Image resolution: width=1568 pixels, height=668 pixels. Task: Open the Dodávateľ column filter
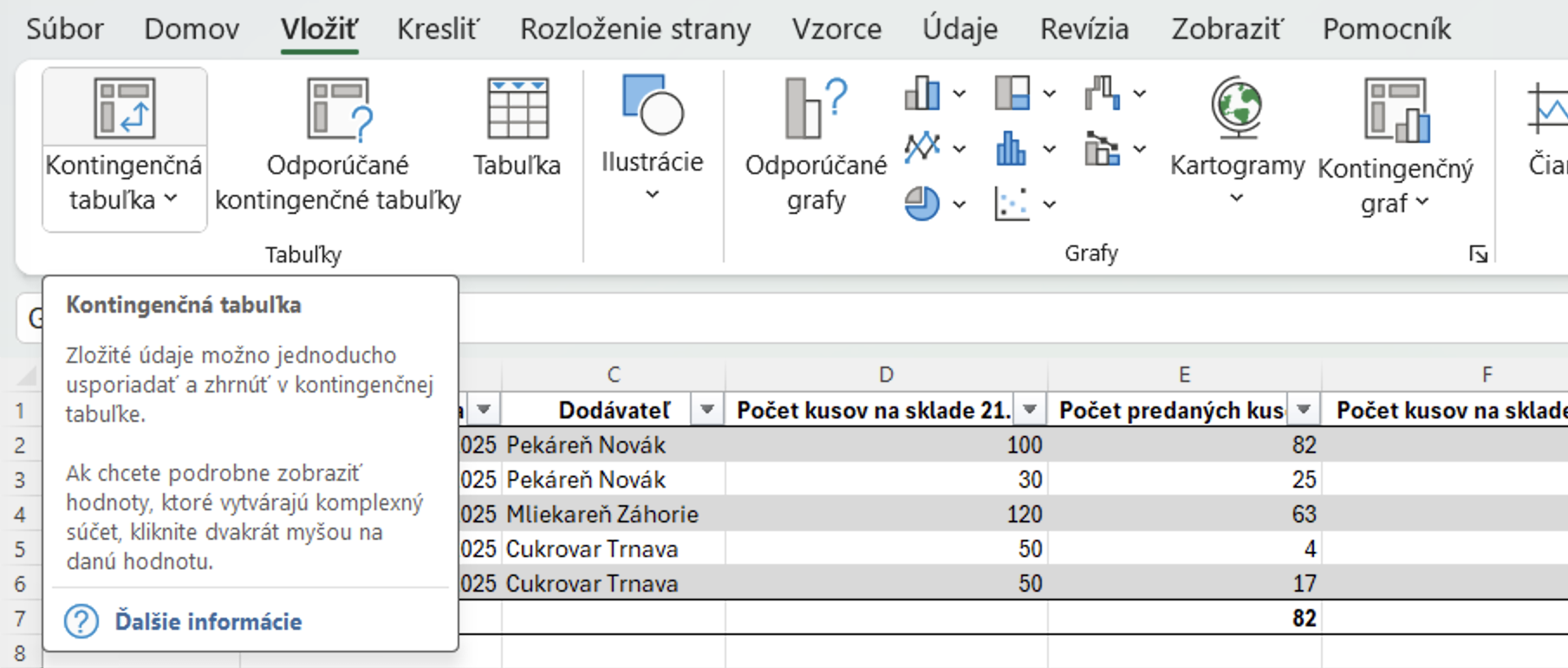click(707, 409)
